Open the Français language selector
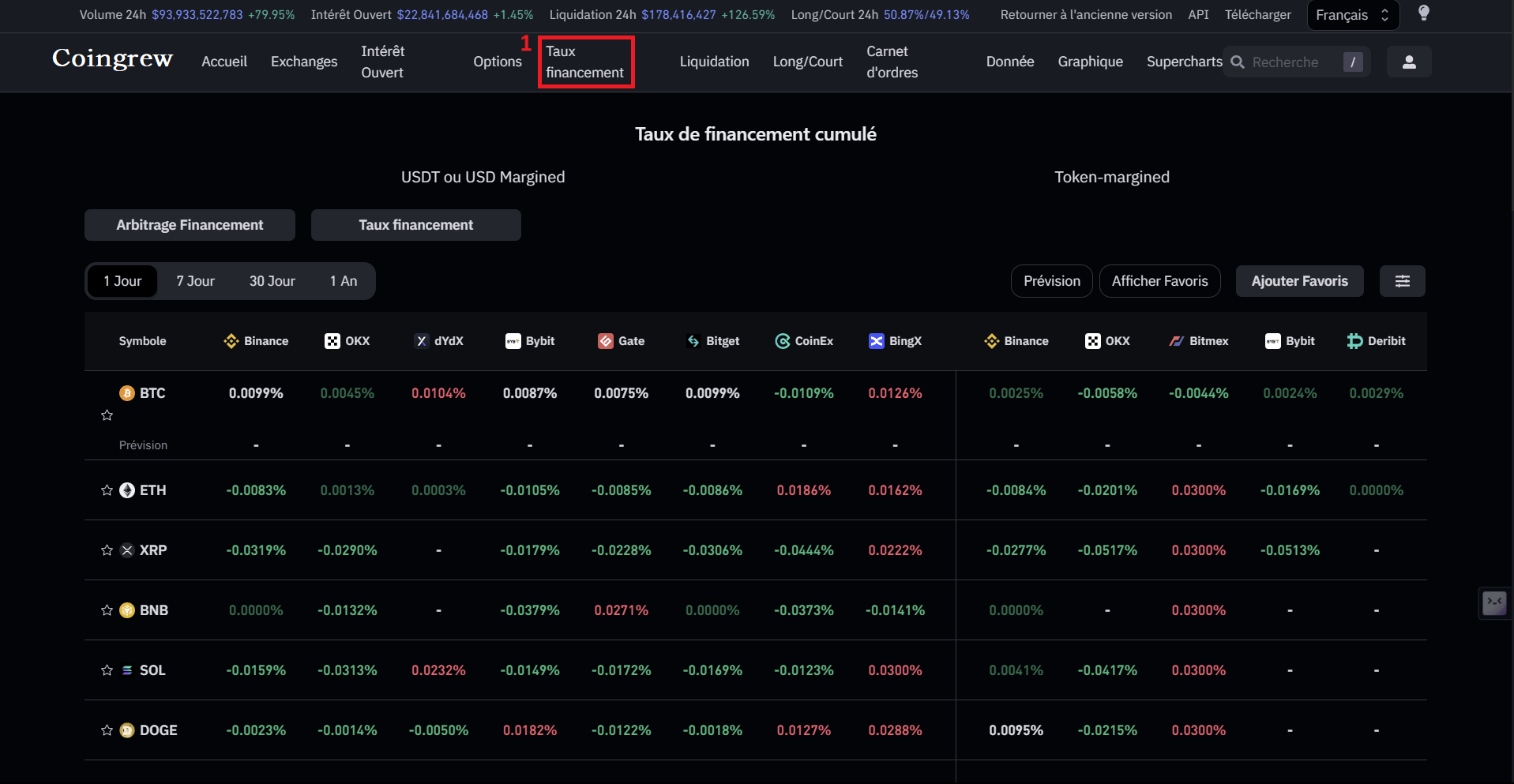Image resolution: width=1514 pixels, height=784 pixels. pos(1352,14)
